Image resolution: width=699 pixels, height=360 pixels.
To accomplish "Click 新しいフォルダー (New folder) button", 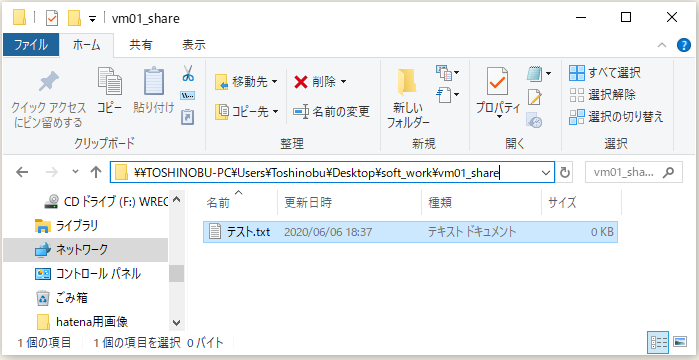I will (x=407, y=98).
